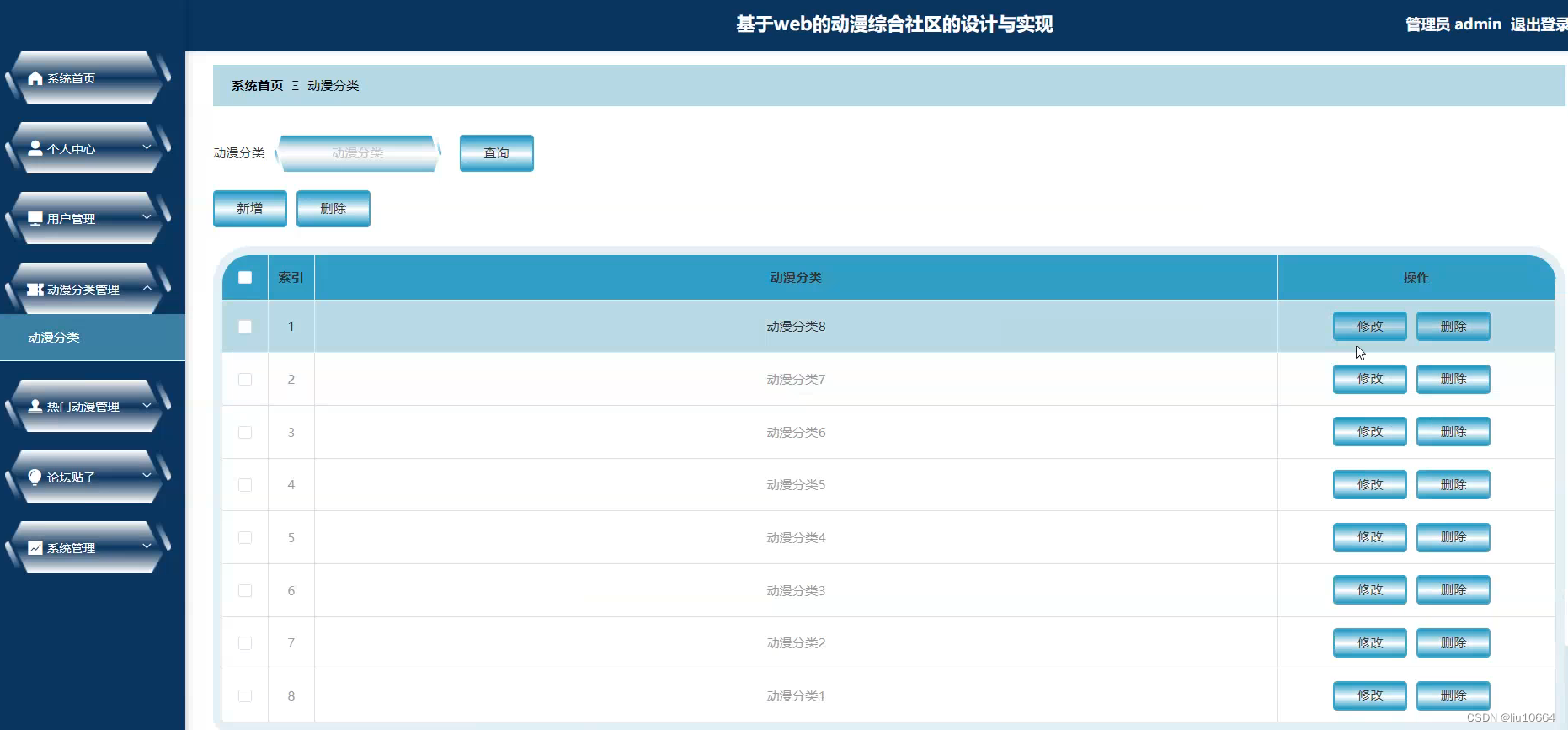Click the 查询 search button
This screenshot has height=730, width=1568.
[x=497, y=153]
